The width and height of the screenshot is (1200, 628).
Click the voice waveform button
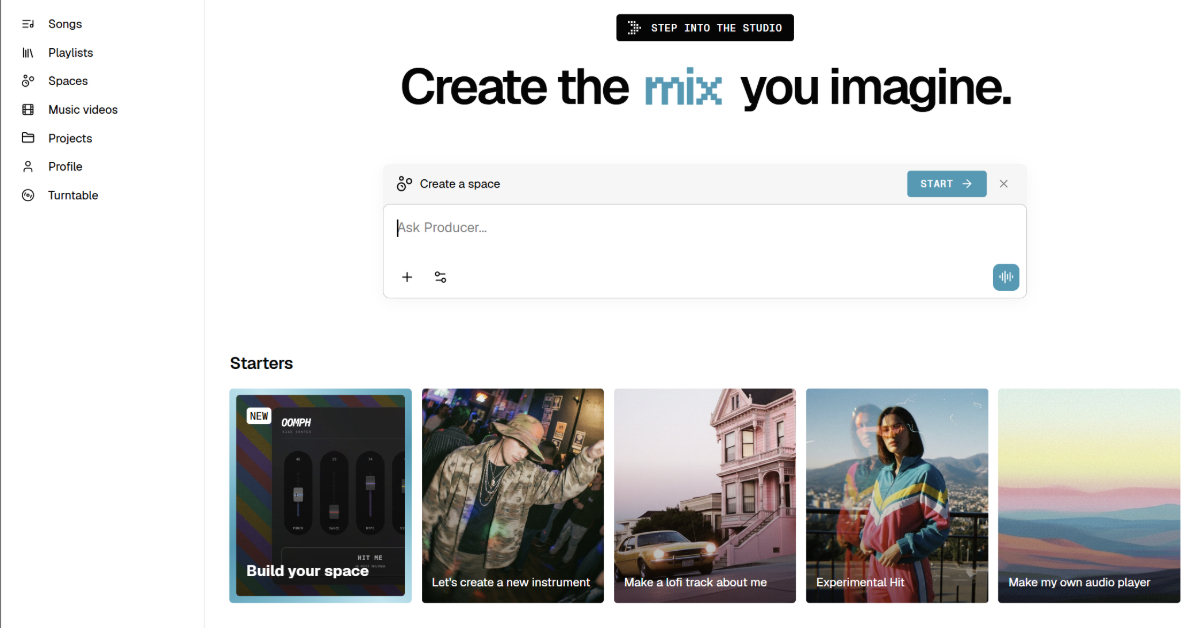point(1005,277)
